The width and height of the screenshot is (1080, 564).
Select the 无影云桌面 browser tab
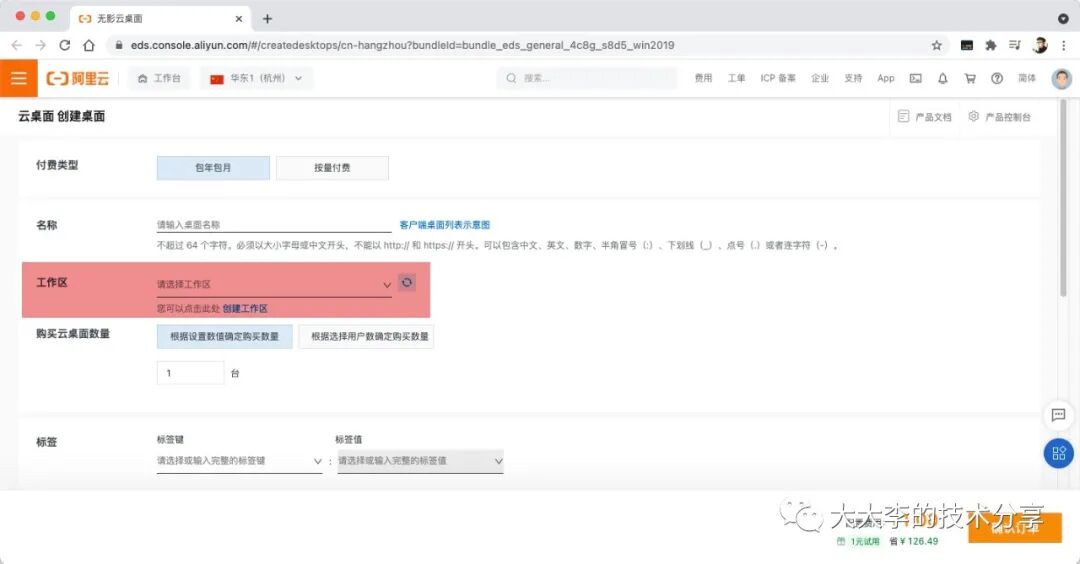tap(160, 19)
